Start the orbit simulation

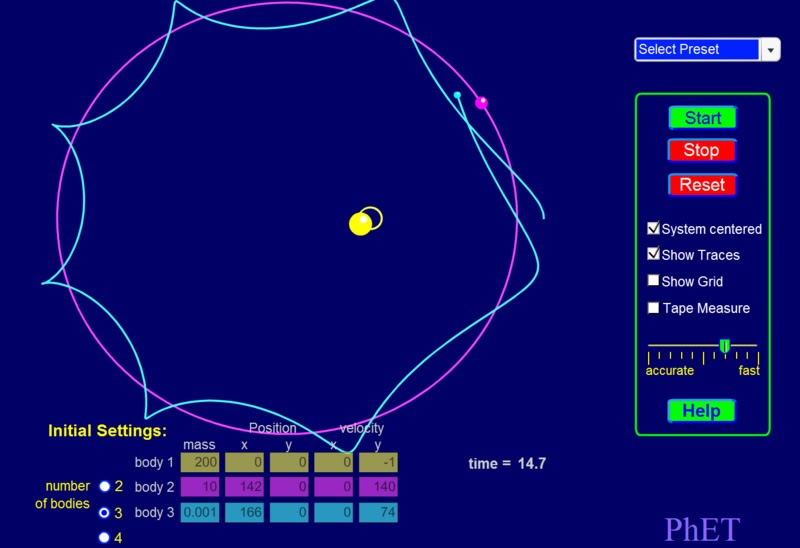point(703,118)
